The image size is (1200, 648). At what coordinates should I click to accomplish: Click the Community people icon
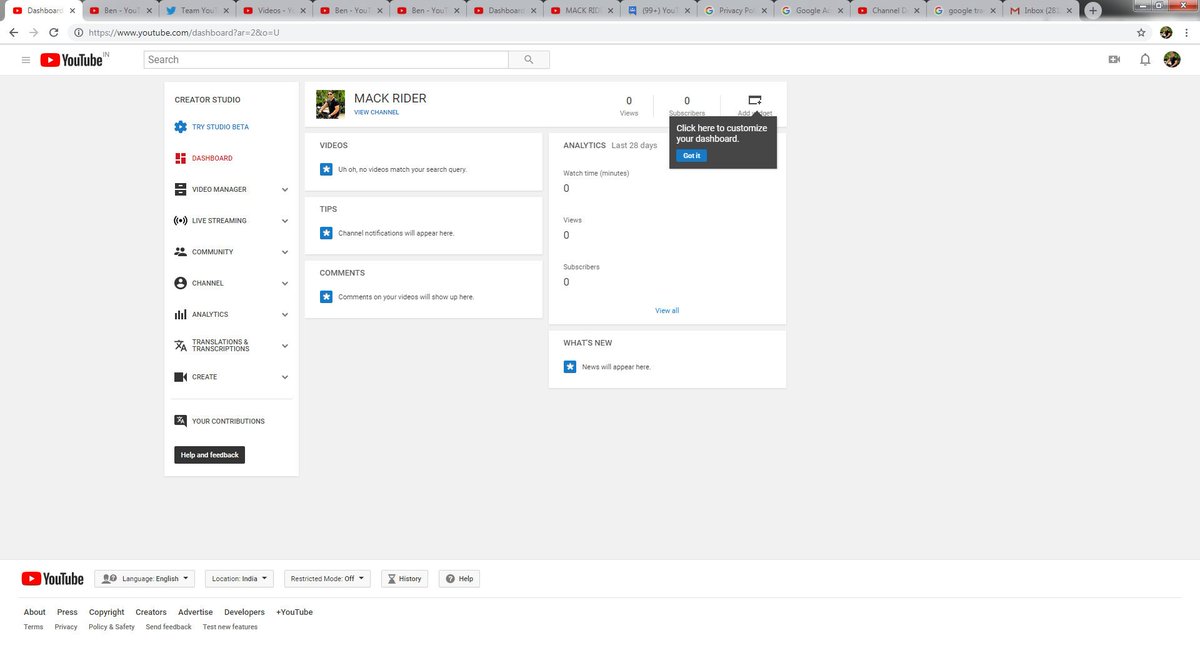click(x=180, y=252)
